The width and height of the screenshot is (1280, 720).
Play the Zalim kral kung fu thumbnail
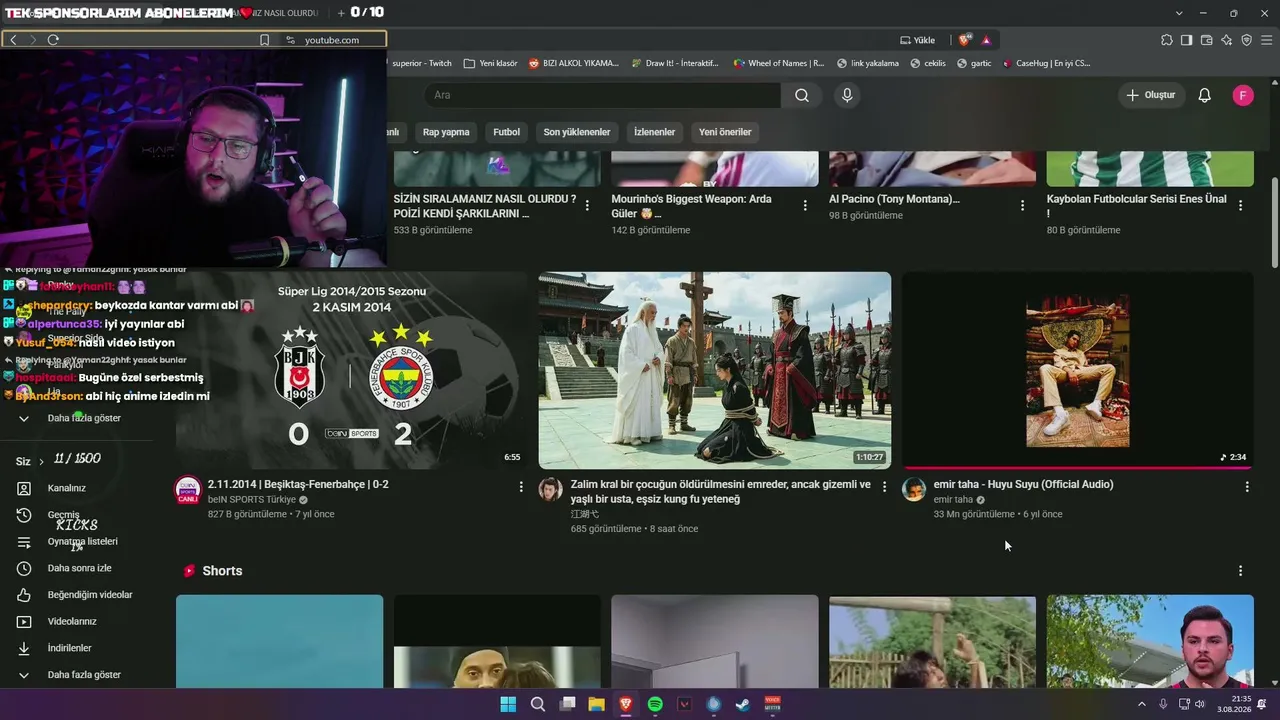point(715,370)
